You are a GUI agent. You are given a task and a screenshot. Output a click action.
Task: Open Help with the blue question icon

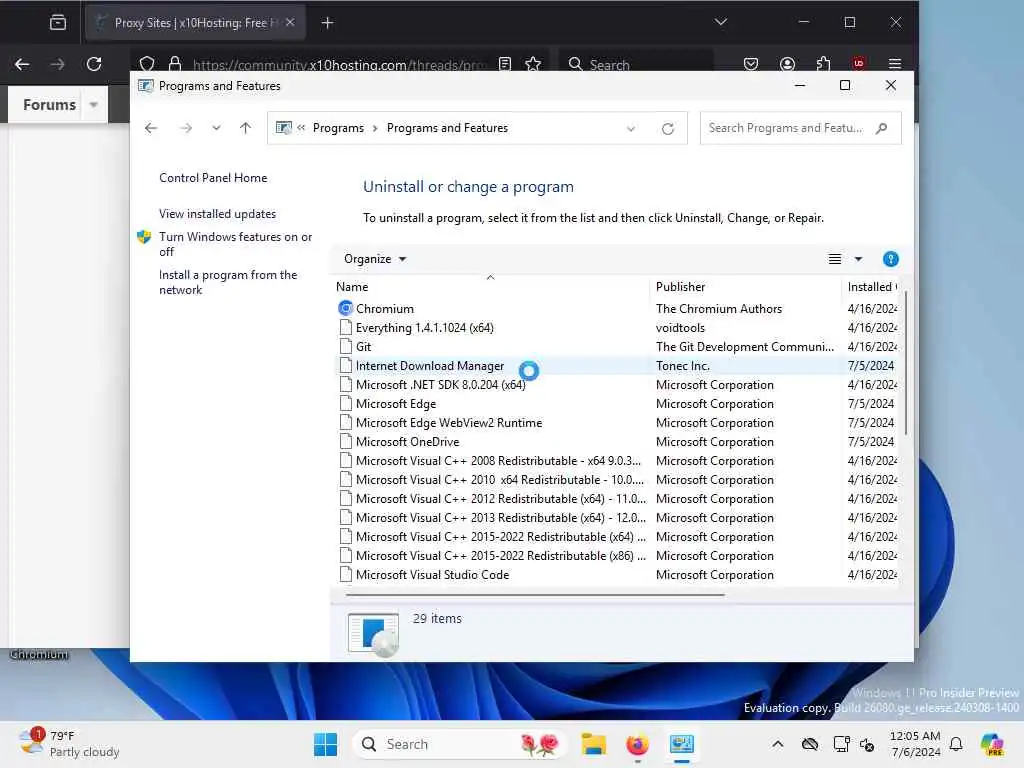coord(890,259)
